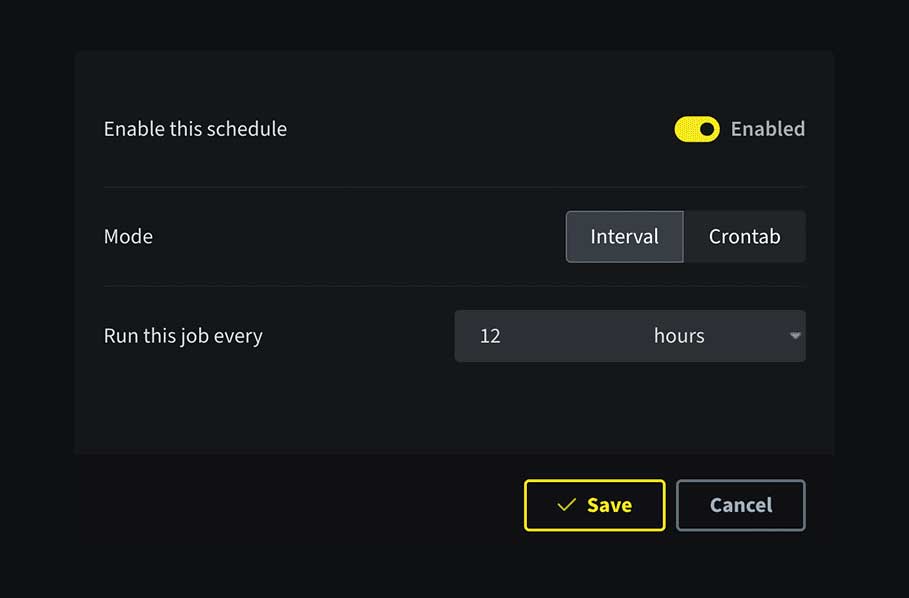Click the 'Mode' label text
This screenshot has width=909, height=598.
pos(128,237)
